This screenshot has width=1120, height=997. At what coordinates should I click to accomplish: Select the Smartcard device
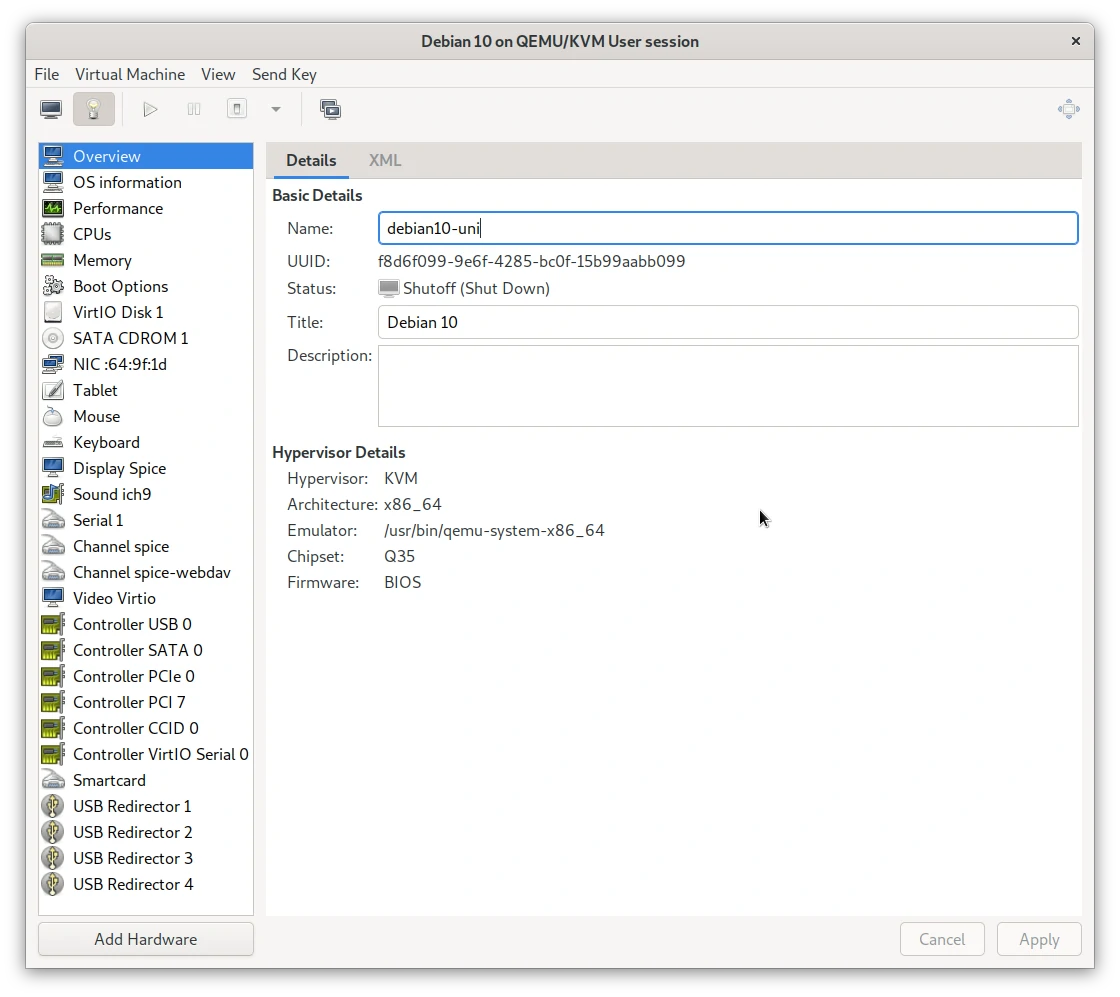click(146, 781)
